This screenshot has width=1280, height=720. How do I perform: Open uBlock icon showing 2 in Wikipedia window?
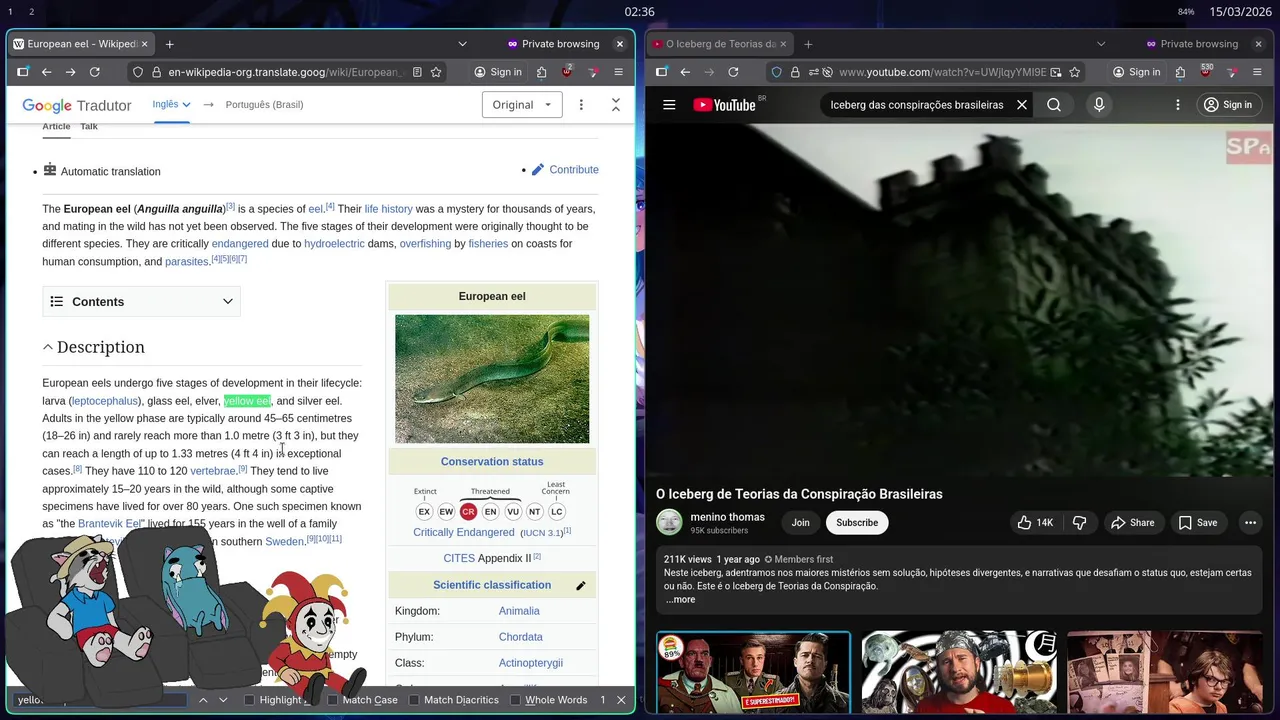(x=567, y=72)
